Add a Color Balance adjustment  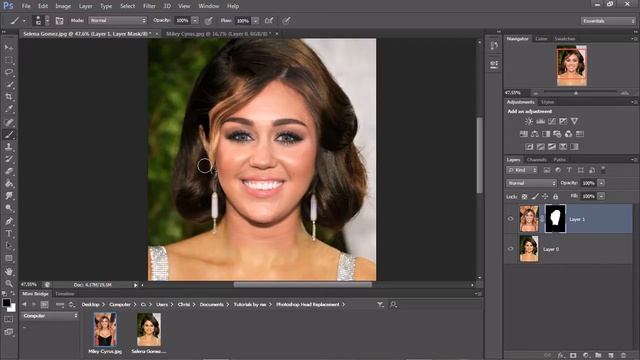tap(535, 134)
